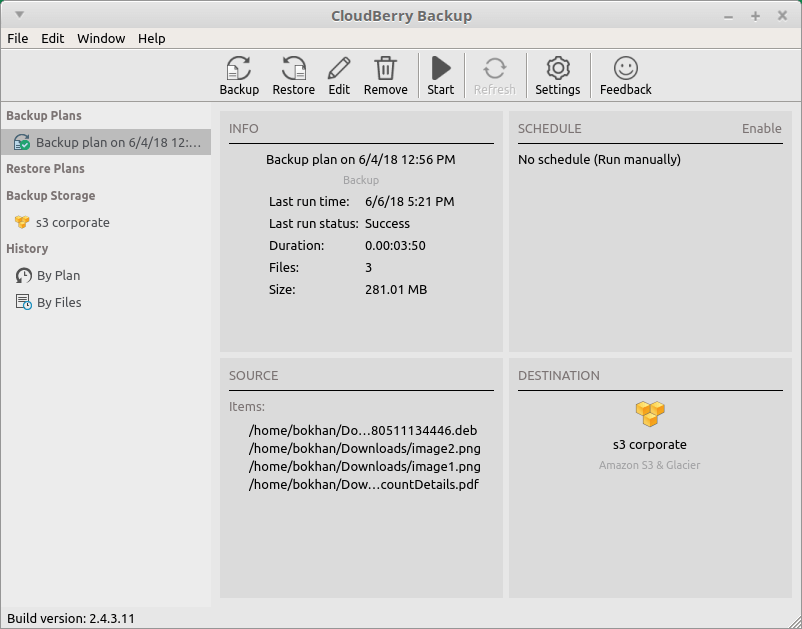Click the Edit pencil icon
The image size is (802, 629).
click(339, 69)
